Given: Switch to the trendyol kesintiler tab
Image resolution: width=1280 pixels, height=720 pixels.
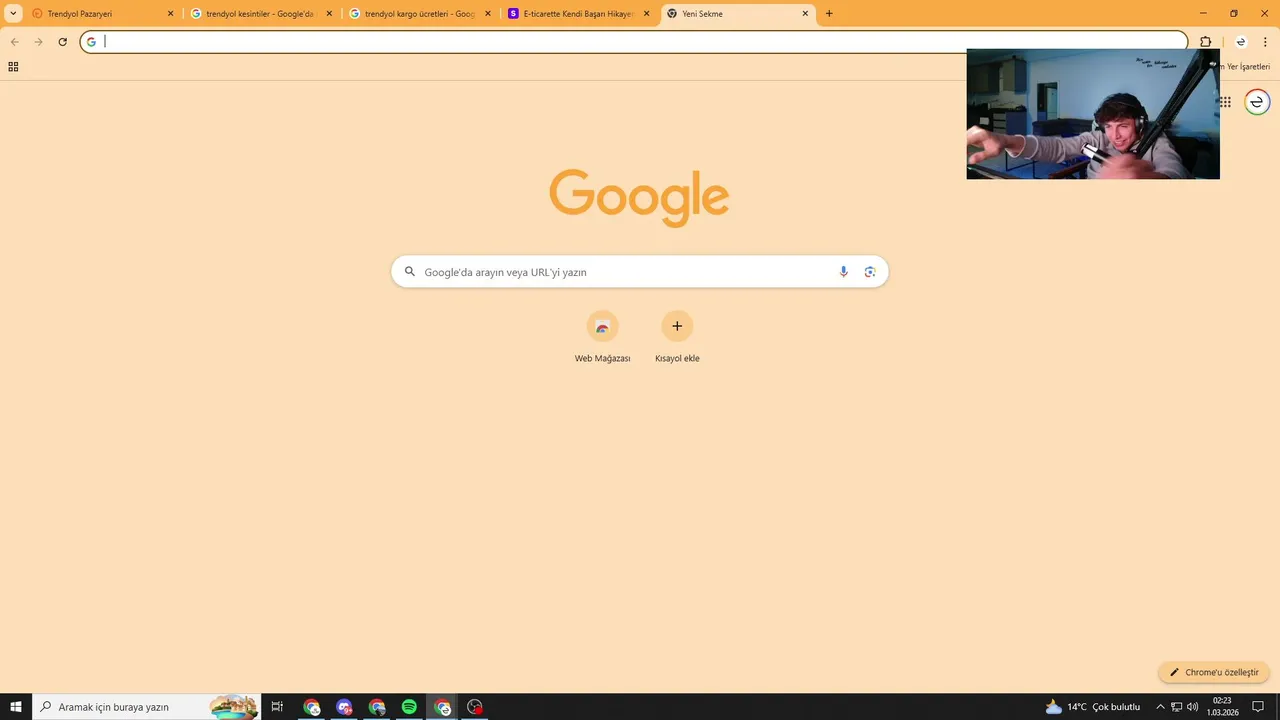Looking at the screenshot, I should pos(260,14).
